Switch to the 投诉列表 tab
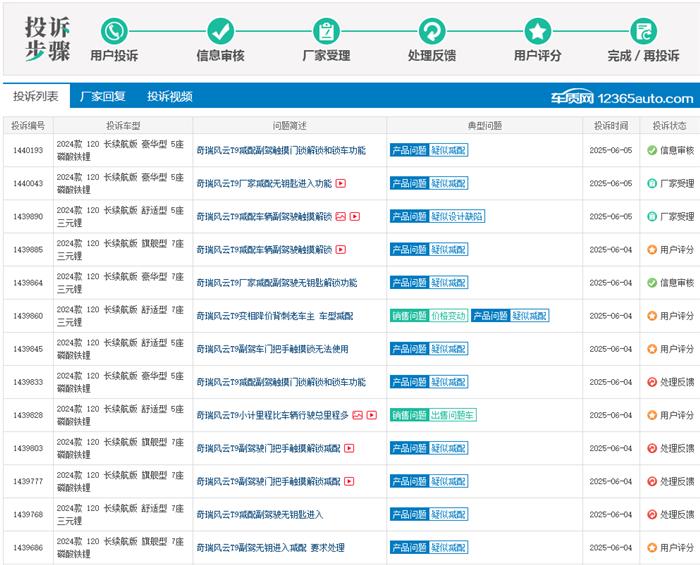This screenshot has width=700, height=565. 36,96
